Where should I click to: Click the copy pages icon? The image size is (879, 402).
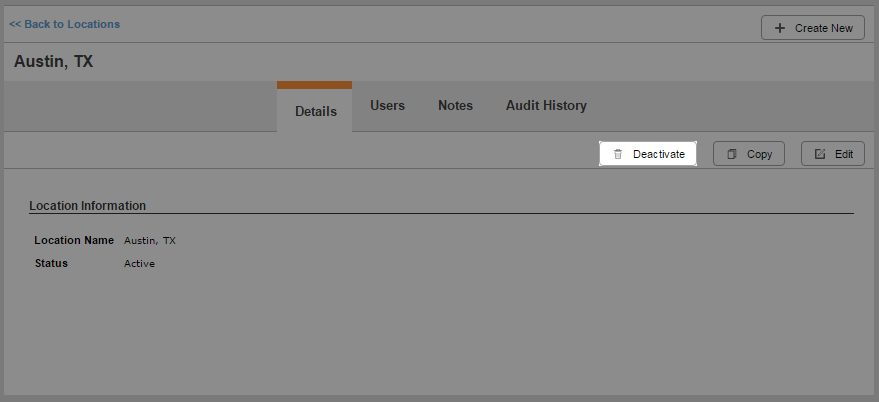coord(732,154)
